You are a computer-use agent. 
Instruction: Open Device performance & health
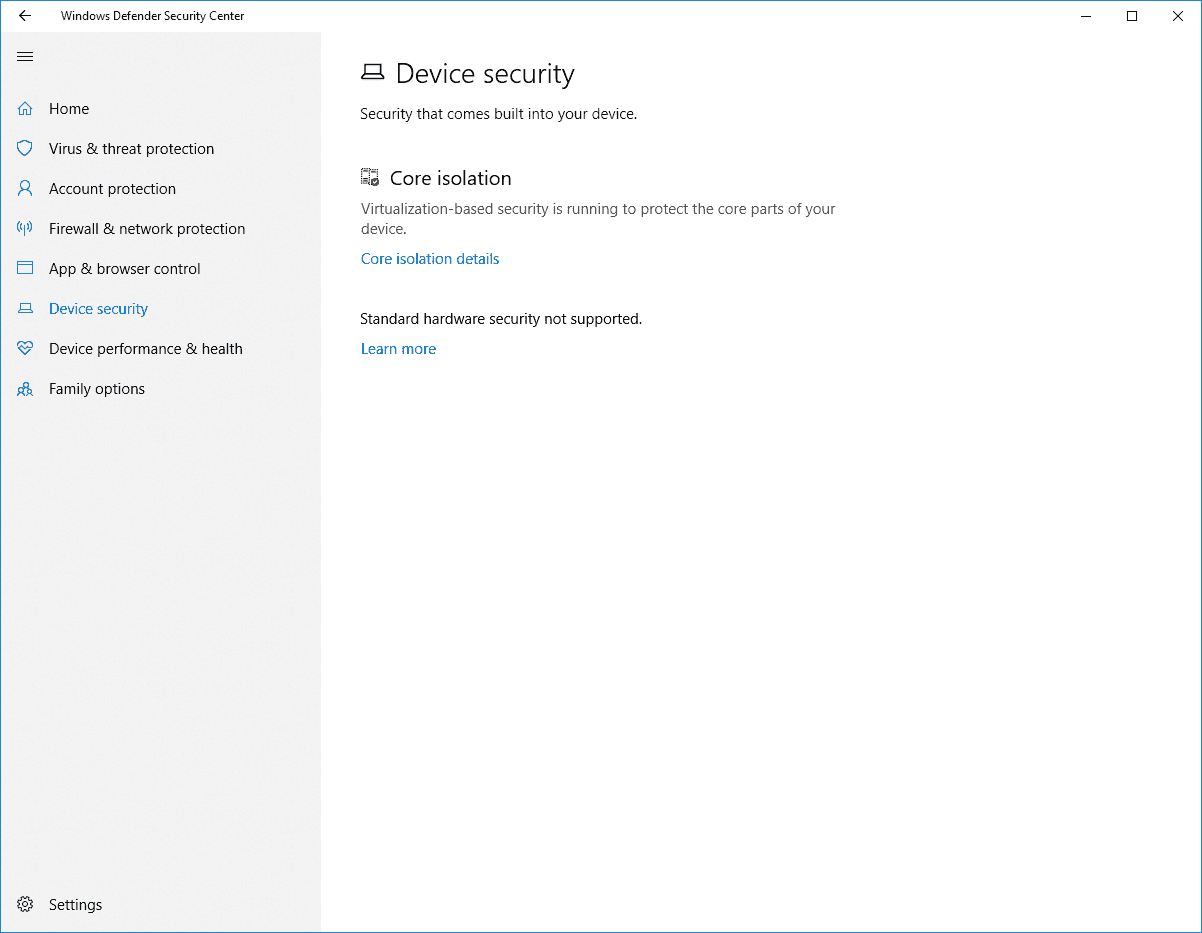(146, 348)
